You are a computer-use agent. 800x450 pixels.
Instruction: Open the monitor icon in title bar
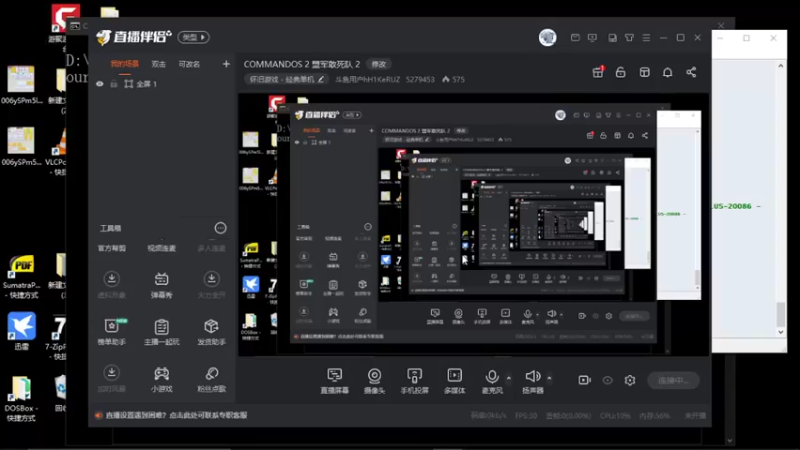point(592,38)
